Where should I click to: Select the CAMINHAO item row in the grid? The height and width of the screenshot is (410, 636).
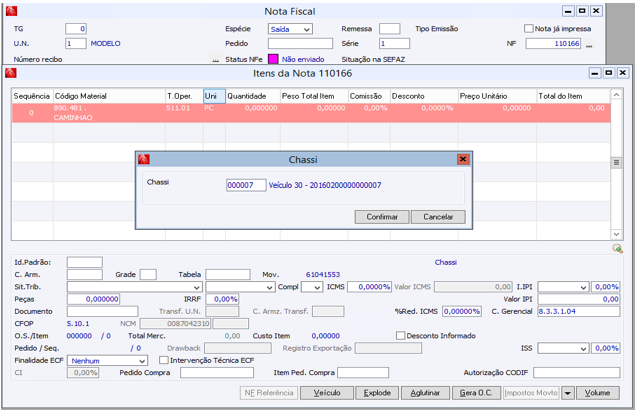click(x=311, y=113)
